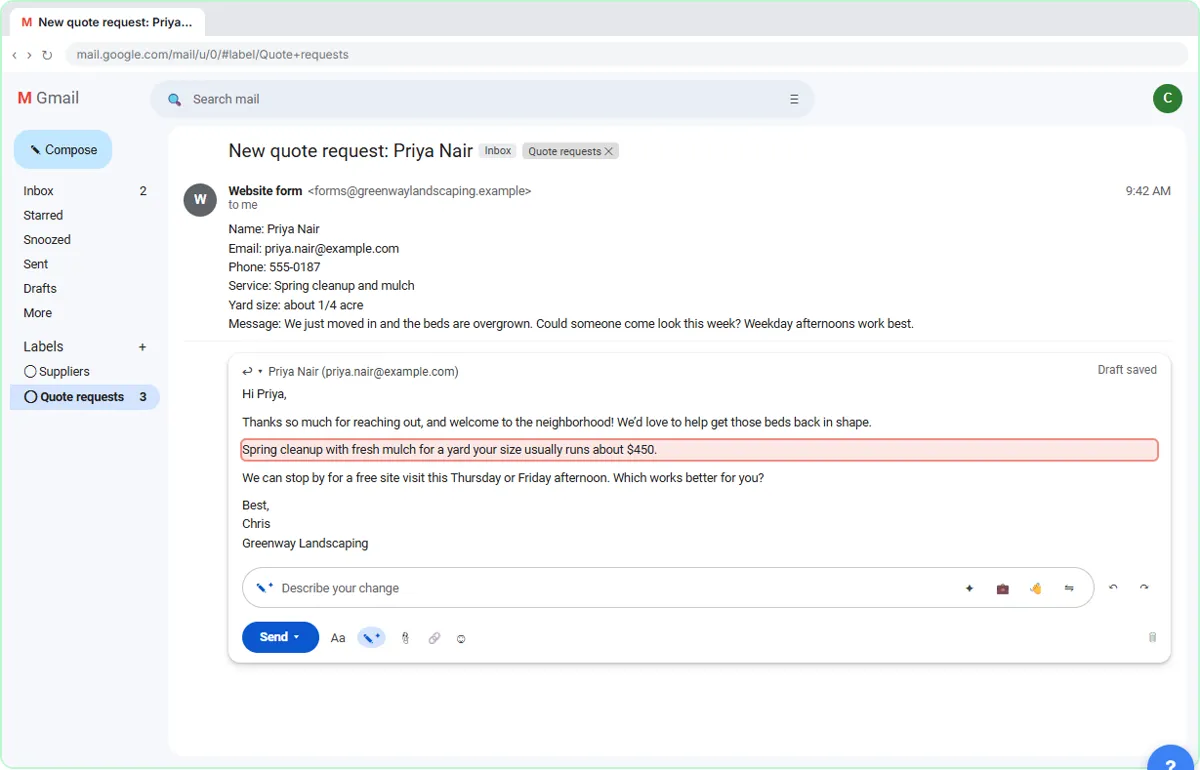Open the Send options dropdown arrow

point(297,637)
